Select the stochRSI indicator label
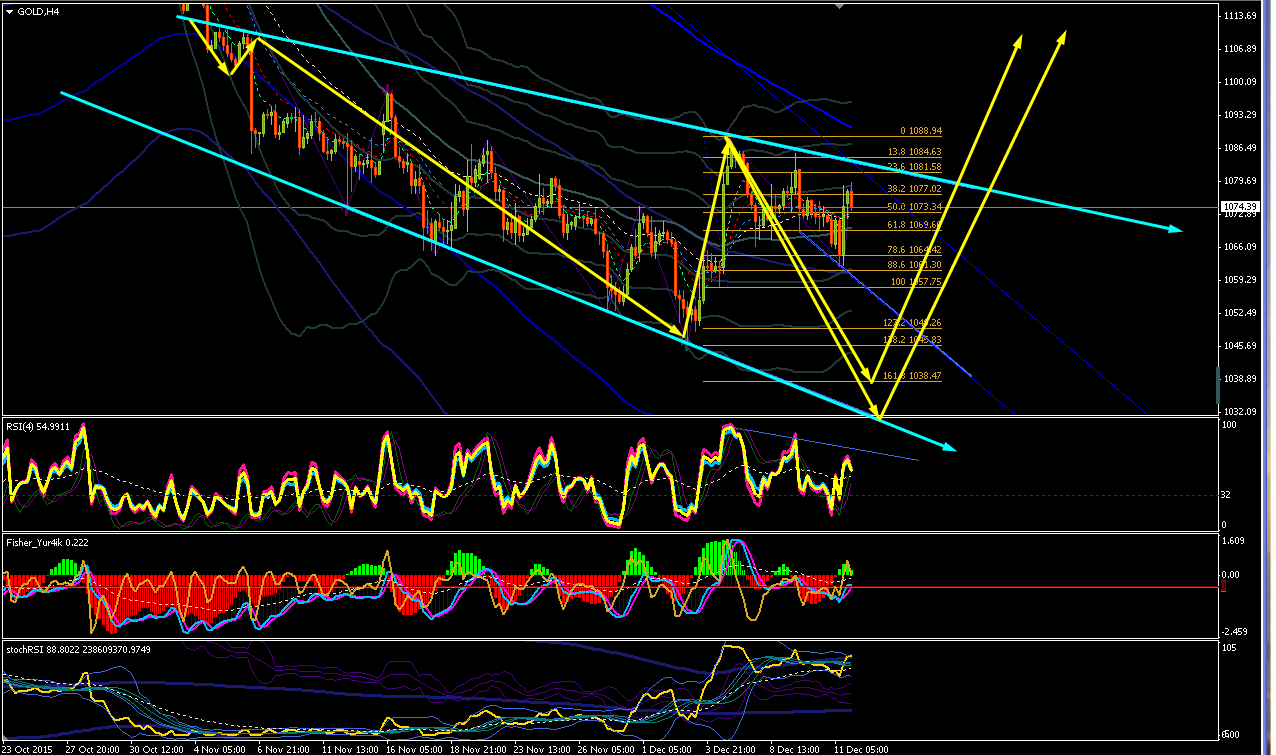The image size is (1276, 755). 24,648
